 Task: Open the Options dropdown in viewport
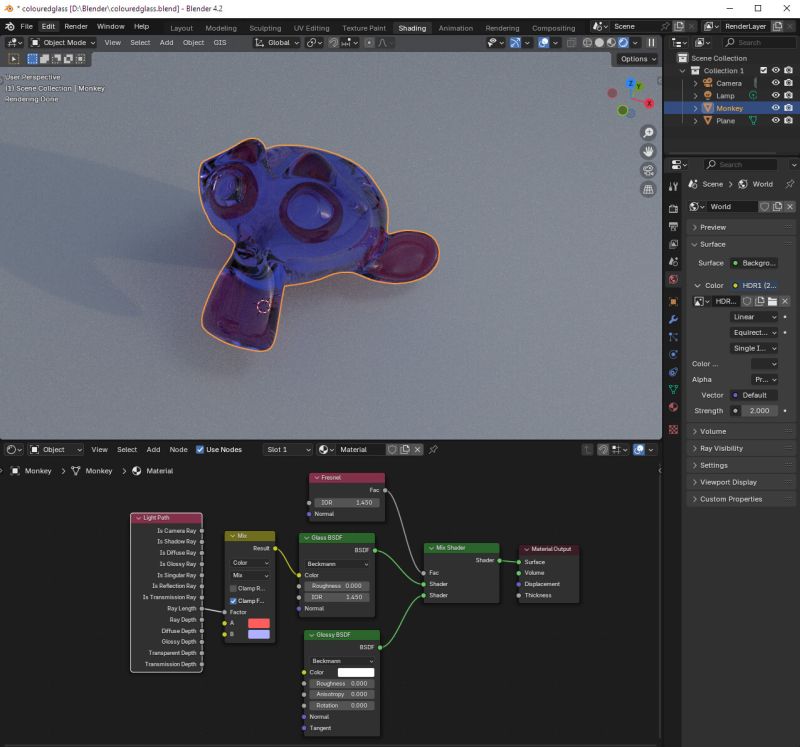click(x=638, y=59)
